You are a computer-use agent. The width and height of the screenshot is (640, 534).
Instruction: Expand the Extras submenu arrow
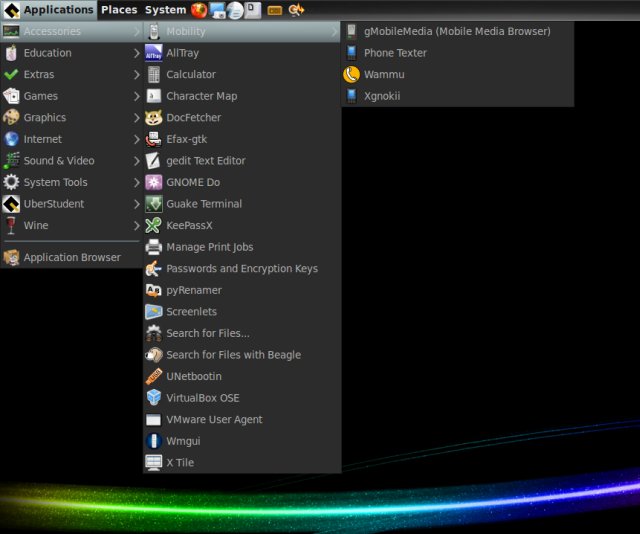[136, 75]
